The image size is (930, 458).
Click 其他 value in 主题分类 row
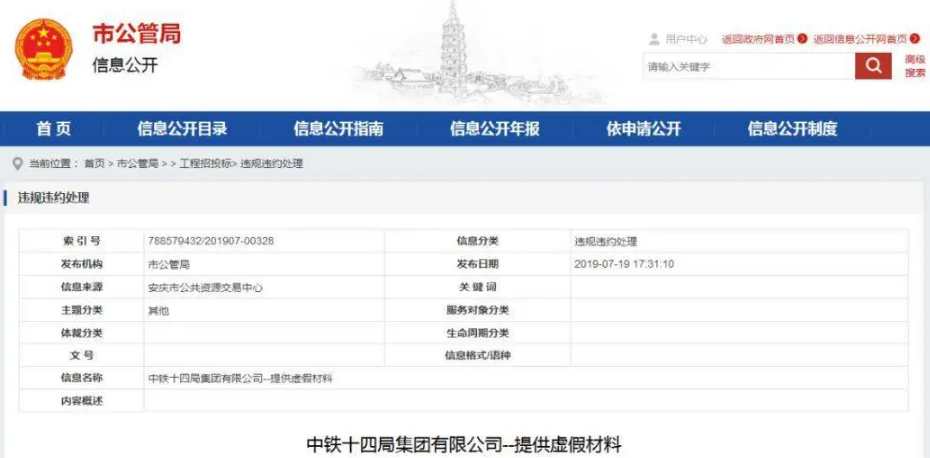pos(158,310)
